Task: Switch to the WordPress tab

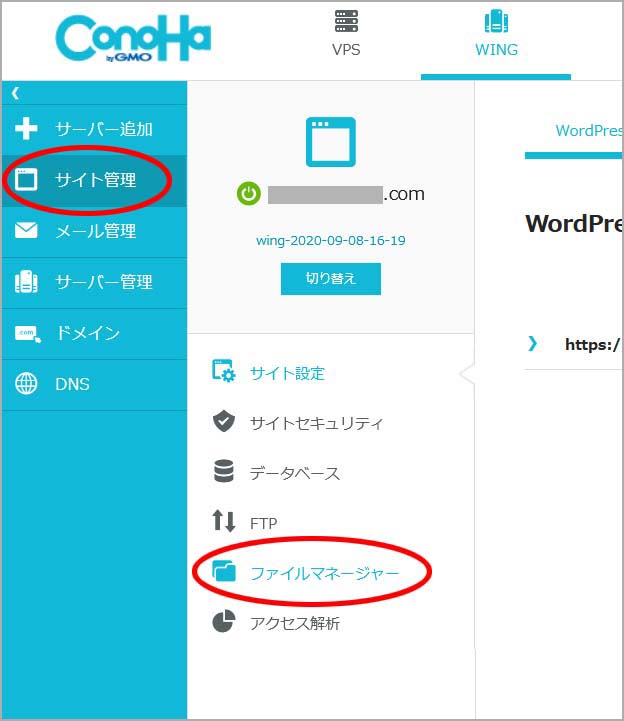Action: click(x=589, y=131)
